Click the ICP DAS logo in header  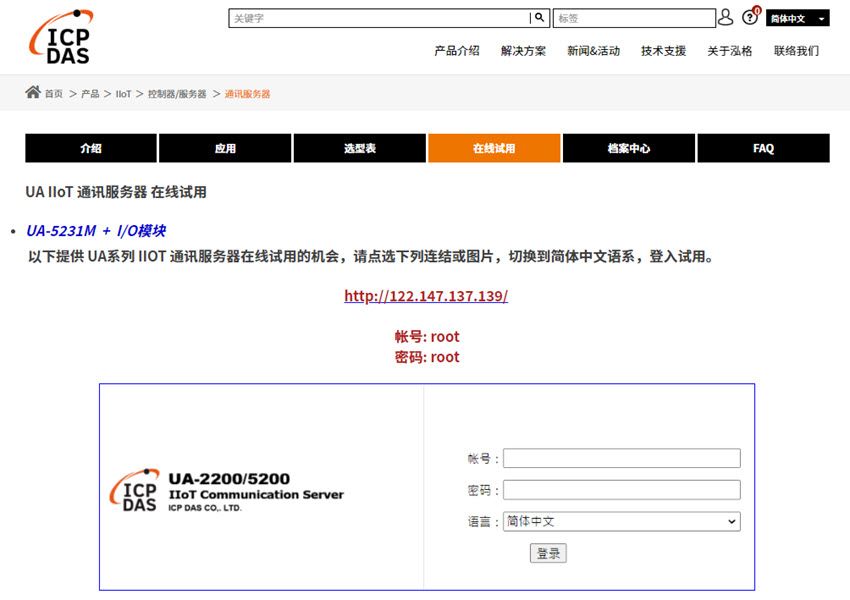(x=61, y=37)
